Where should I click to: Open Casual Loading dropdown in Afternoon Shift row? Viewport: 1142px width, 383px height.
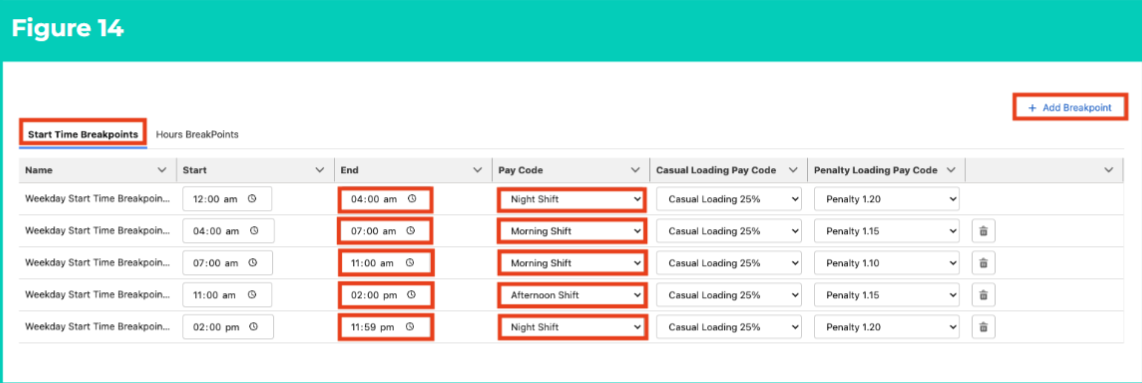(x=728, y=295)
